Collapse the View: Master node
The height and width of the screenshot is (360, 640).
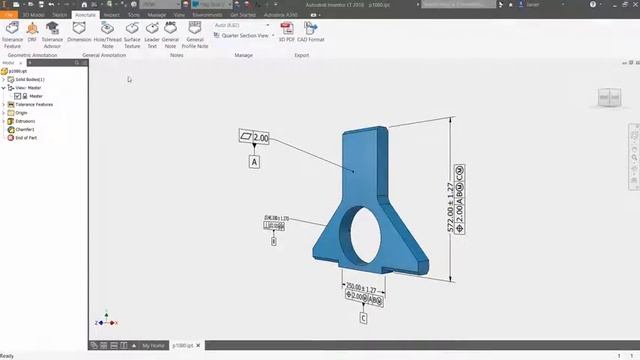[x=4, y=88]
